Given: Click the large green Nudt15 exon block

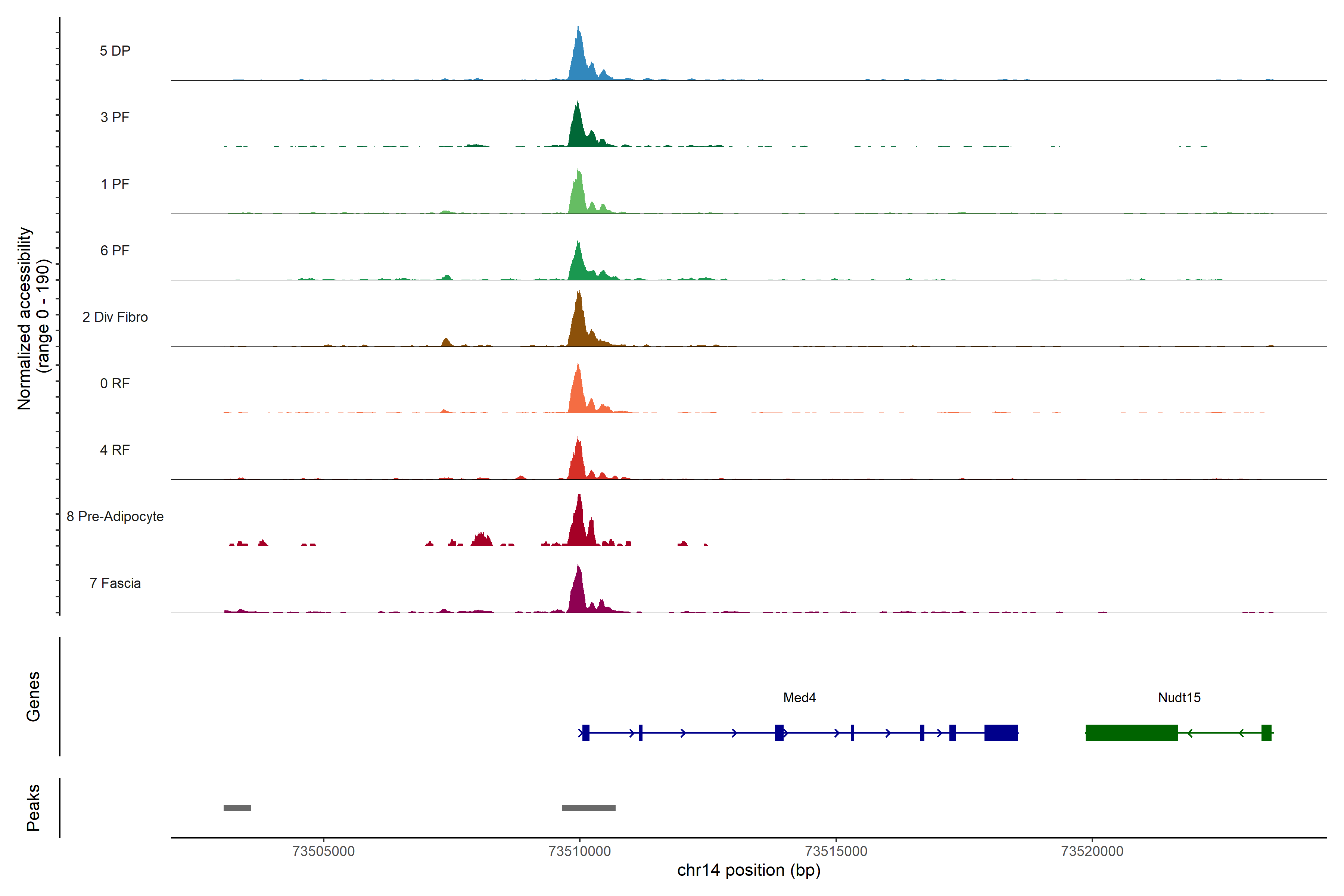Looking at the screenshot, I should (x=1132, y=732).
